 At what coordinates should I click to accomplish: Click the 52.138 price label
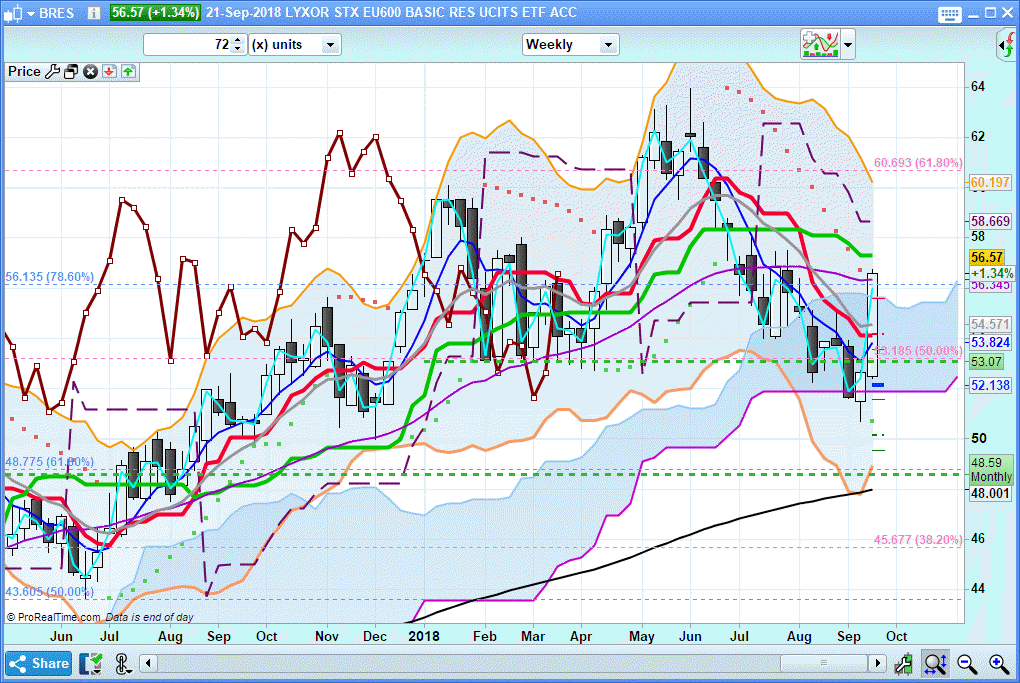pyautogui.click(x=990, y=385)
